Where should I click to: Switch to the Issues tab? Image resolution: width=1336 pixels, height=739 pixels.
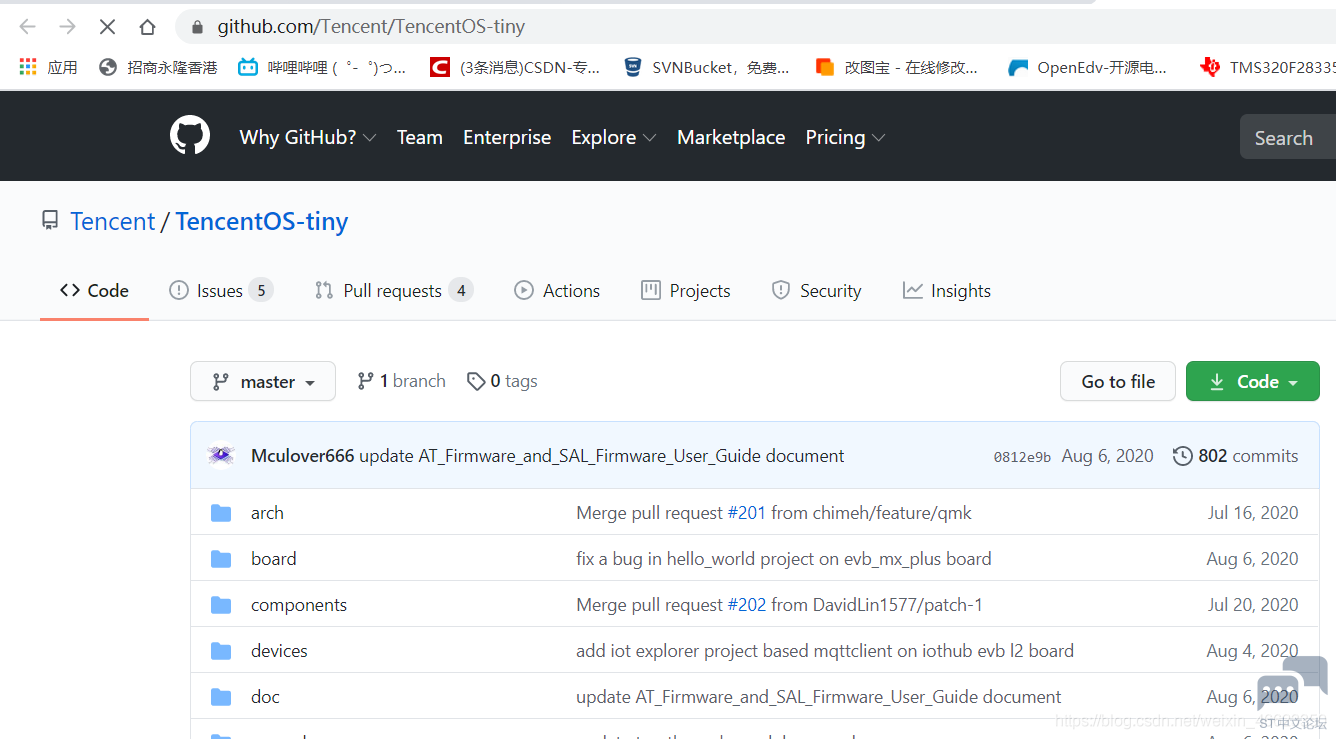(x=221, y=291)
